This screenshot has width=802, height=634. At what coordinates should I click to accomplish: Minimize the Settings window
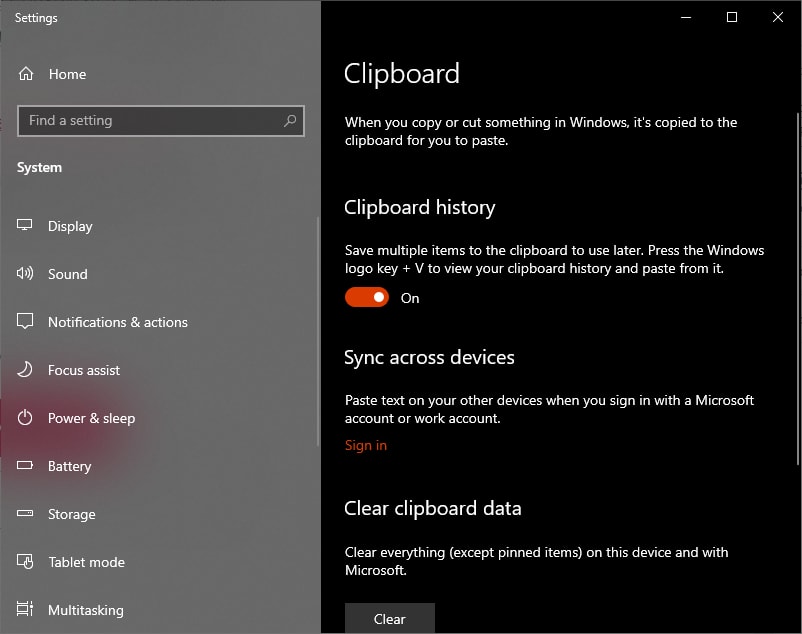coord(686,17)
